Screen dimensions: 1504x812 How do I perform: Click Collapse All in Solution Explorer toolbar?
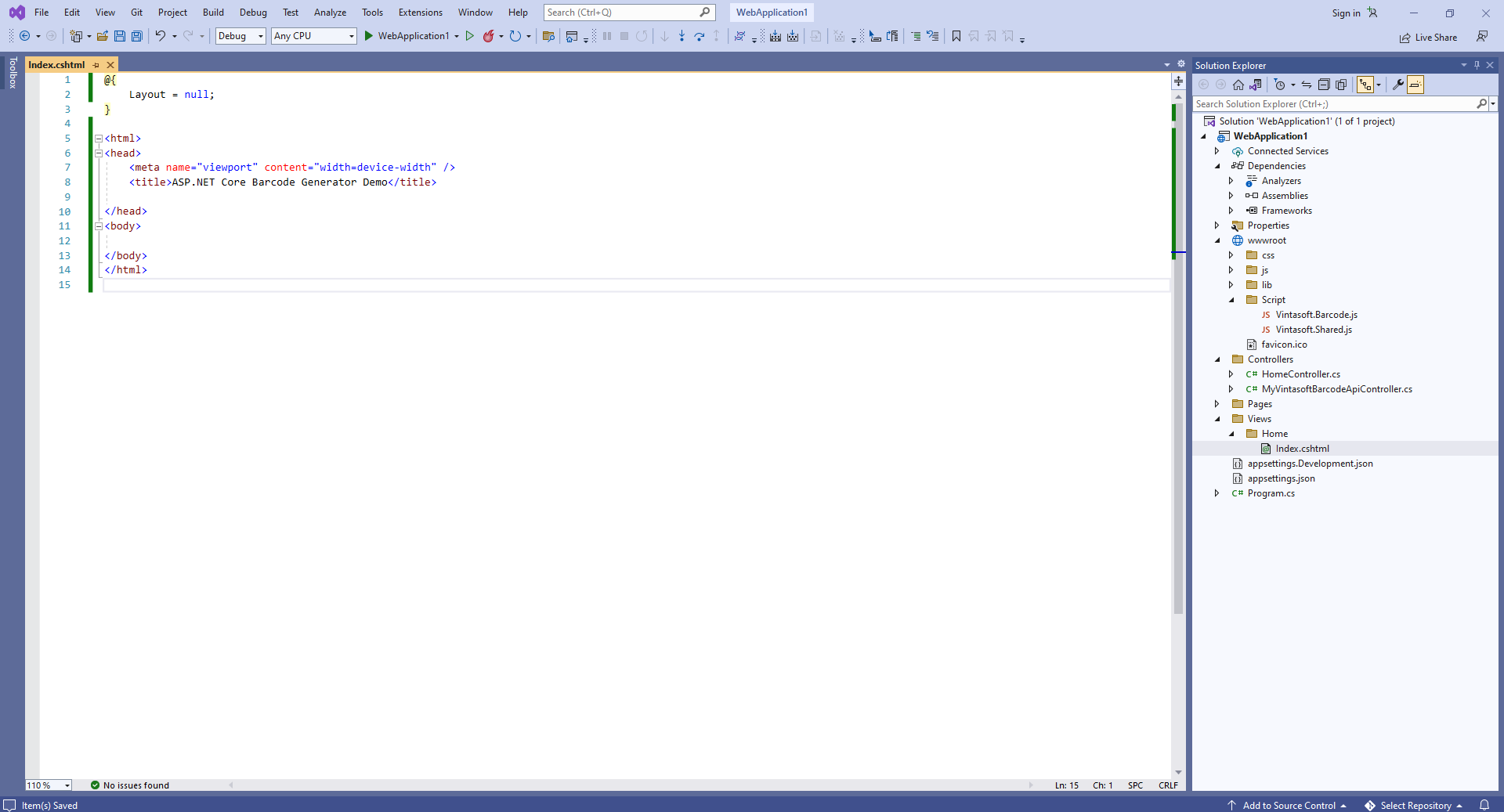pos(1324,85)
